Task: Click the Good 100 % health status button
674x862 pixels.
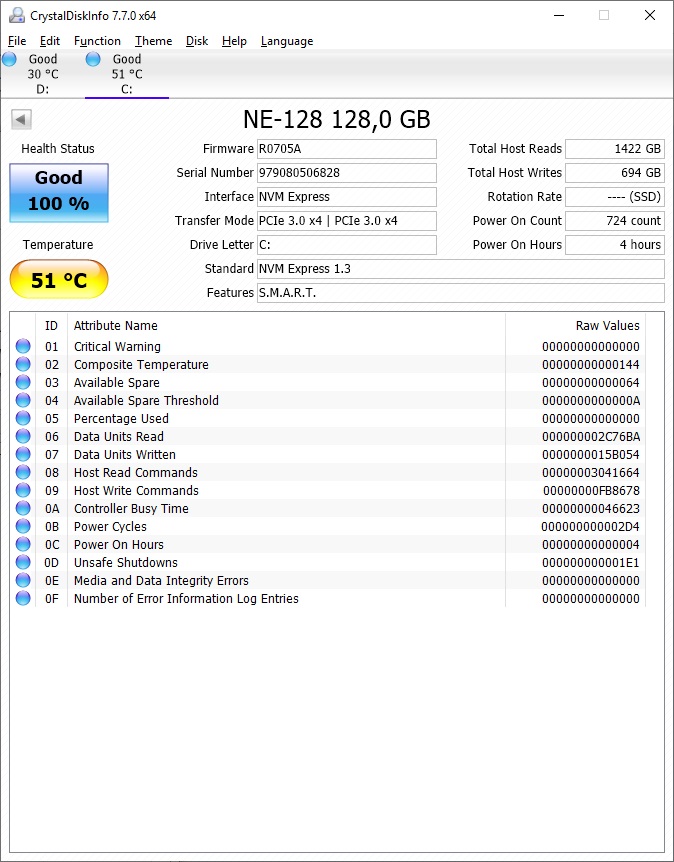Action: (59, 192)
